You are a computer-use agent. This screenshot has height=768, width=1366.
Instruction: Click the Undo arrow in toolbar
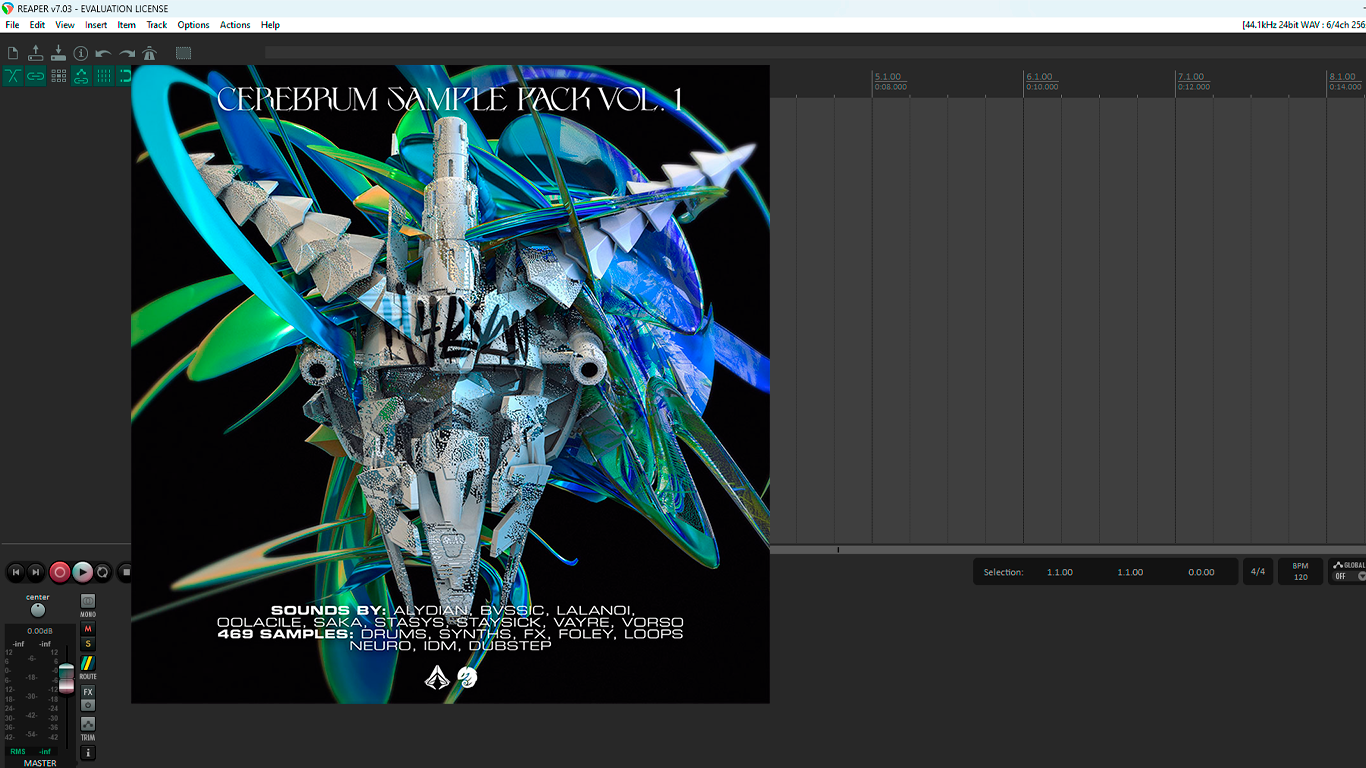click(103, 53)
